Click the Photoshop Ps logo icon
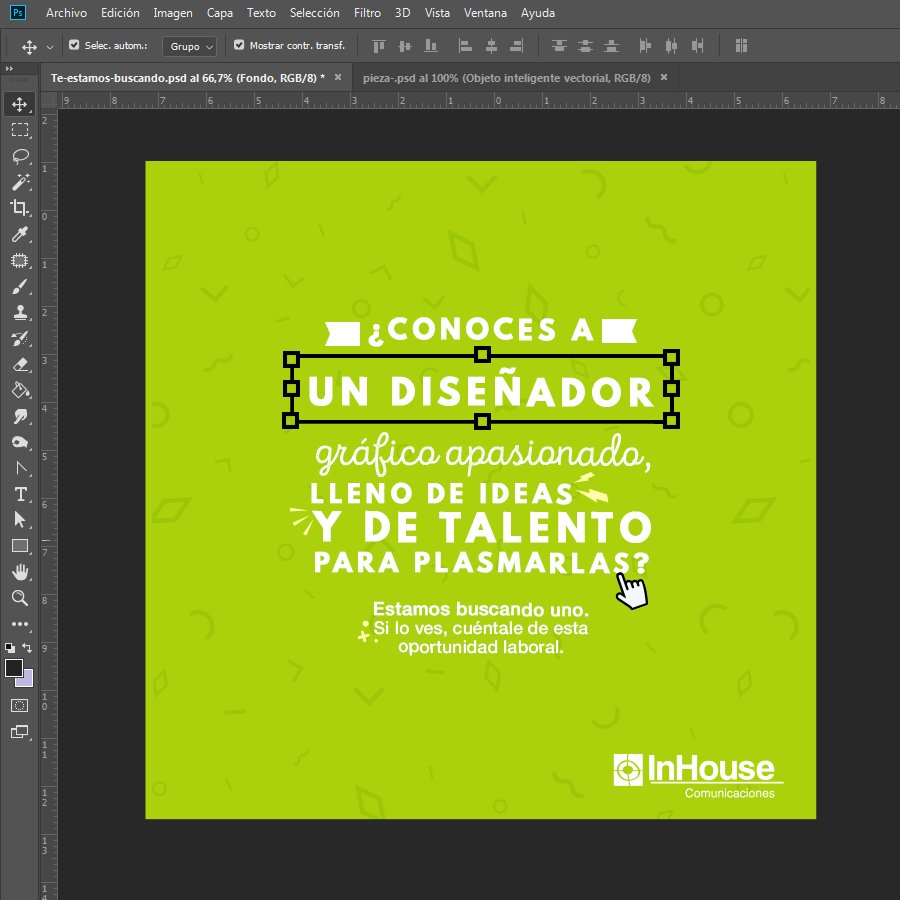900x900 pixels. click(x=18, y=13)
